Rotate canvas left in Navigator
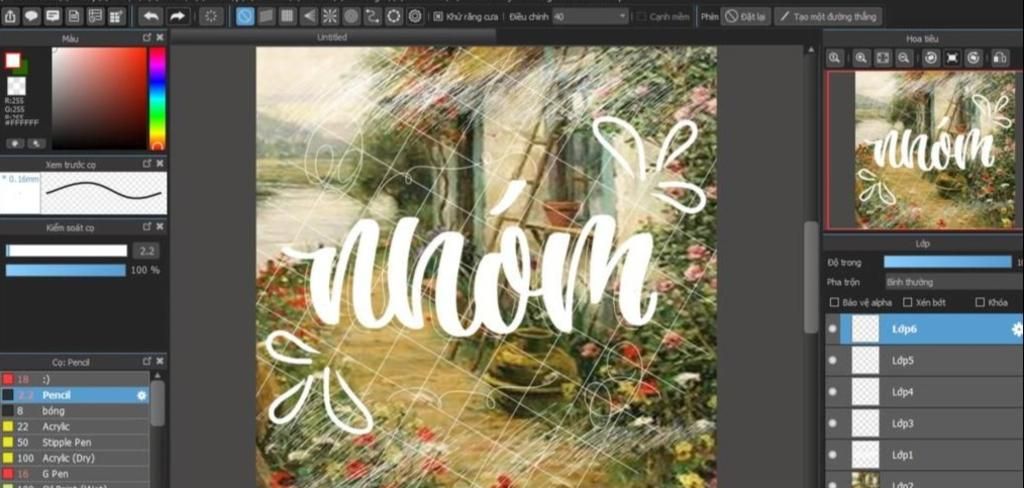 [931, 58]
